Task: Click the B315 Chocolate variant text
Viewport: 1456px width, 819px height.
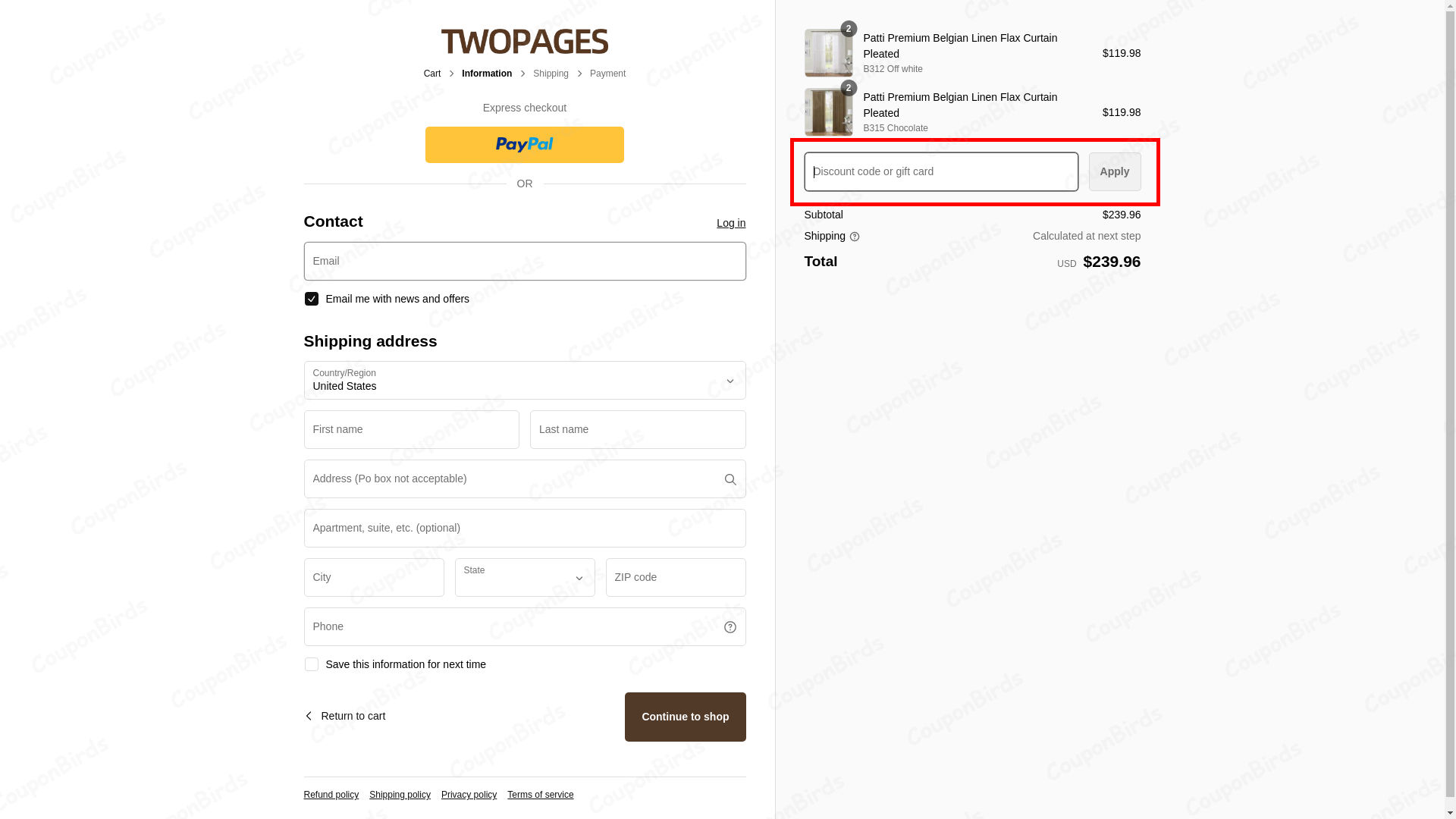Action: [895, 128]
